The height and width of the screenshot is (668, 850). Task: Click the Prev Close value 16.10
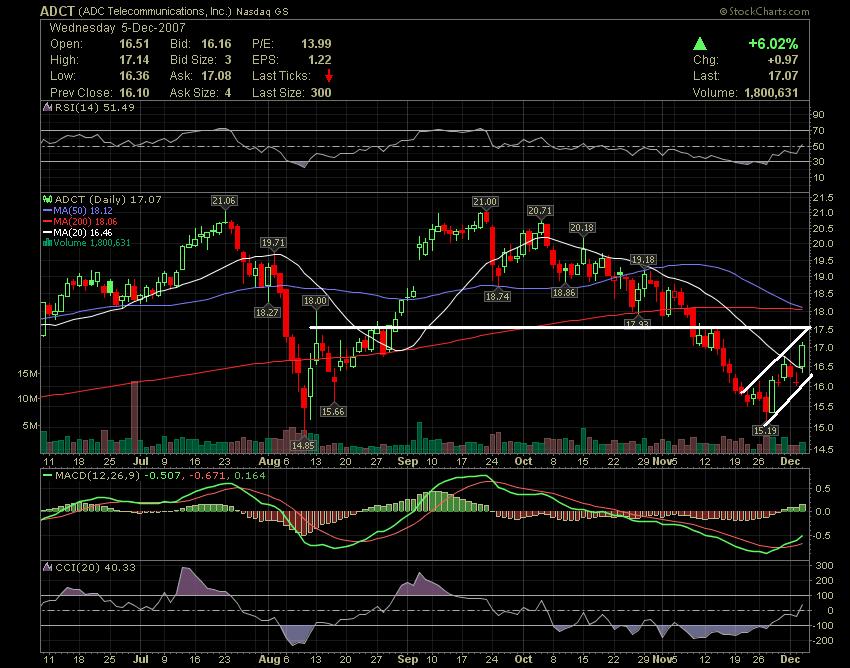(x=134, y=93)
